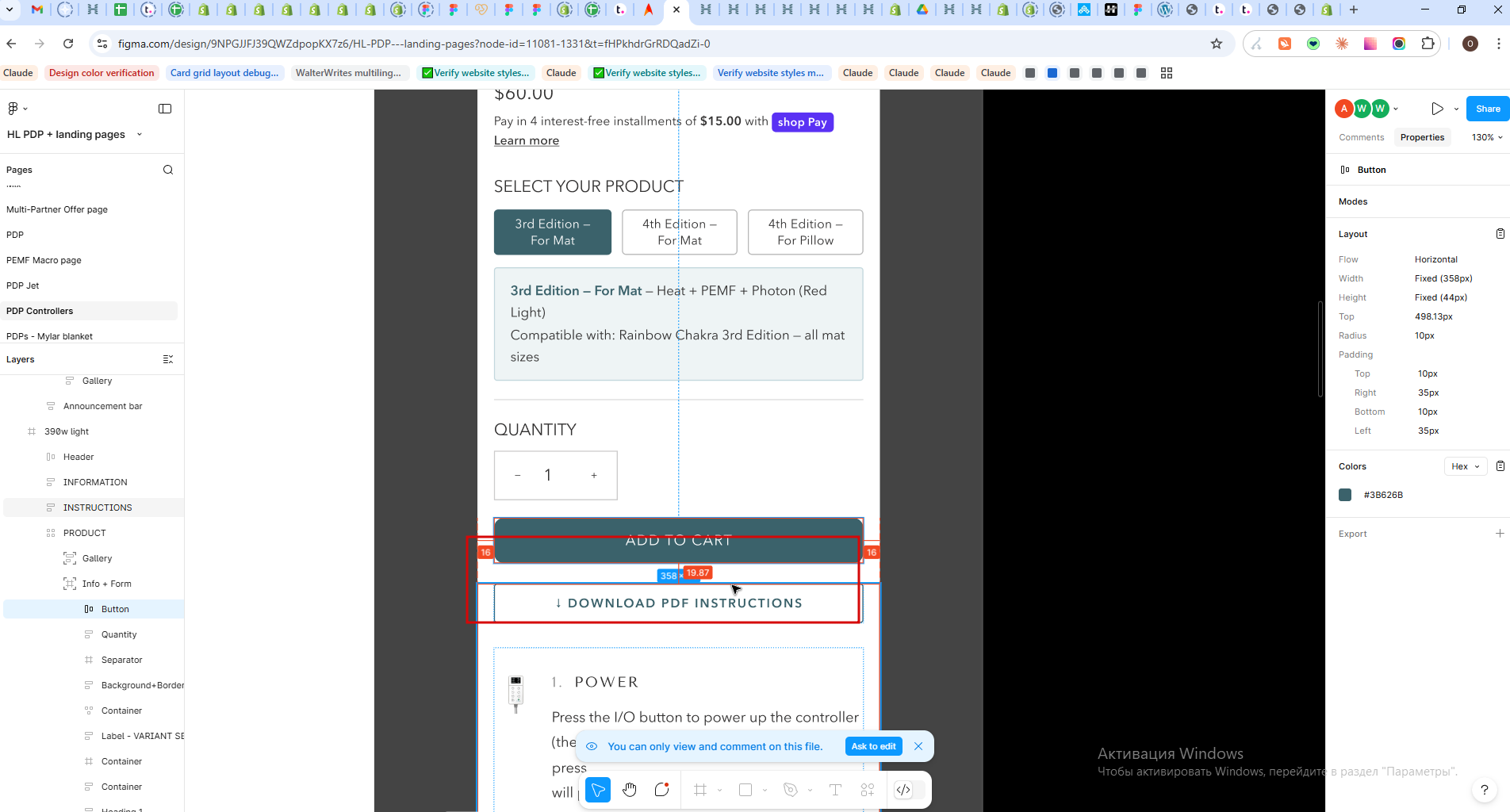
Task: Open main menu dropdown chevron
Action: click(25, 109)
